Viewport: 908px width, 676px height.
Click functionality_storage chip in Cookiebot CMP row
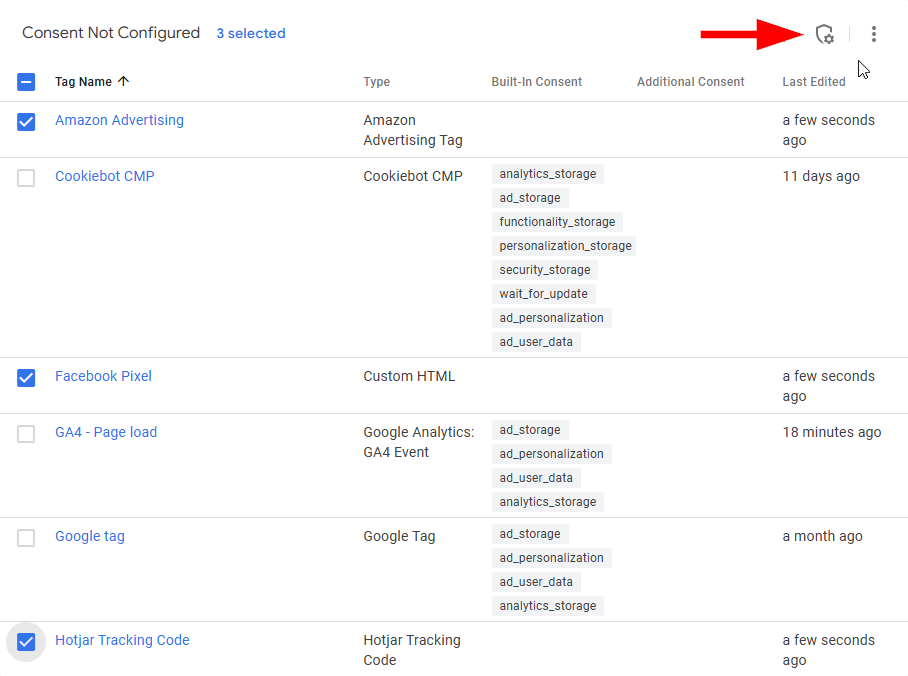[x=557, y=222]
